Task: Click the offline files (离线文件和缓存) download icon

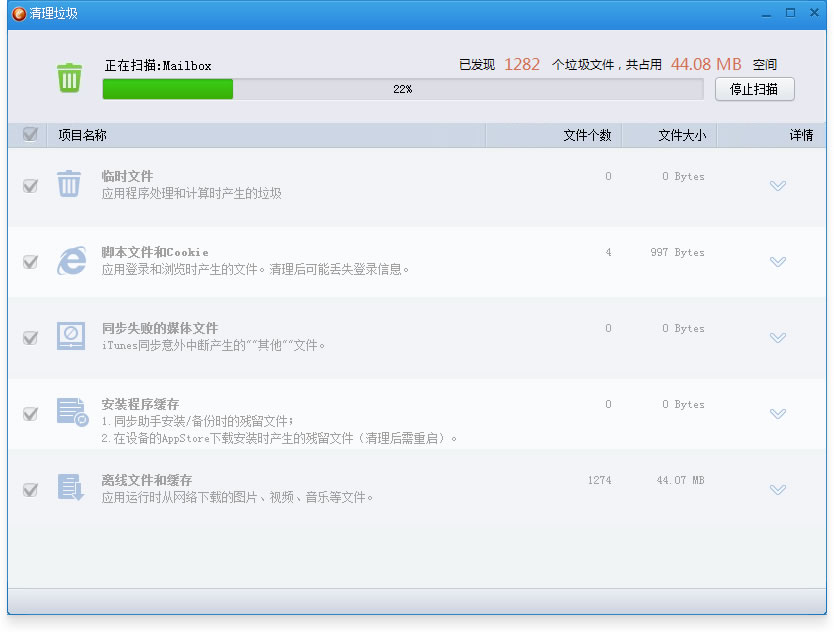Action: (70, 488)
